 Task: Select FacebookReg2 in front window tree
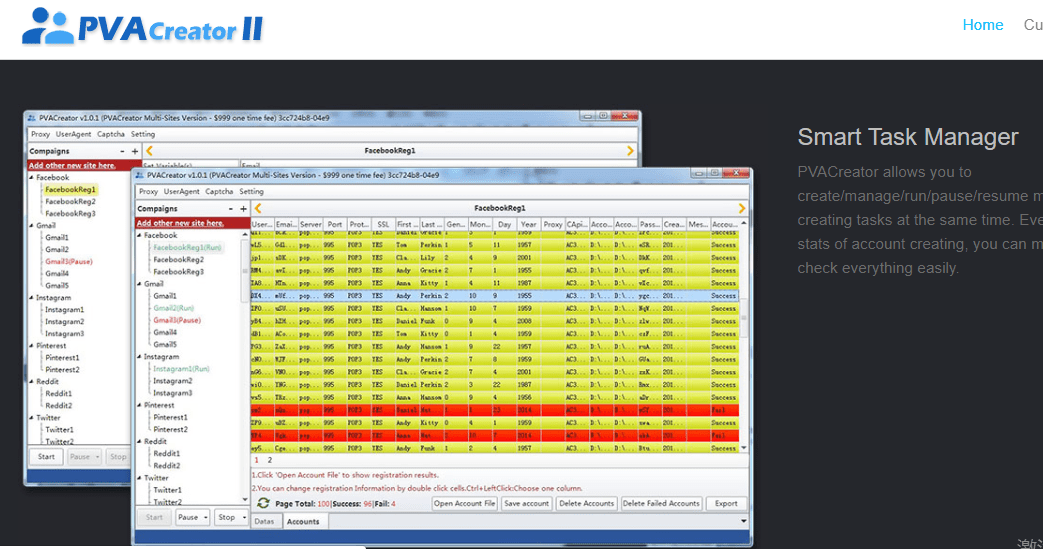point(178,260)
